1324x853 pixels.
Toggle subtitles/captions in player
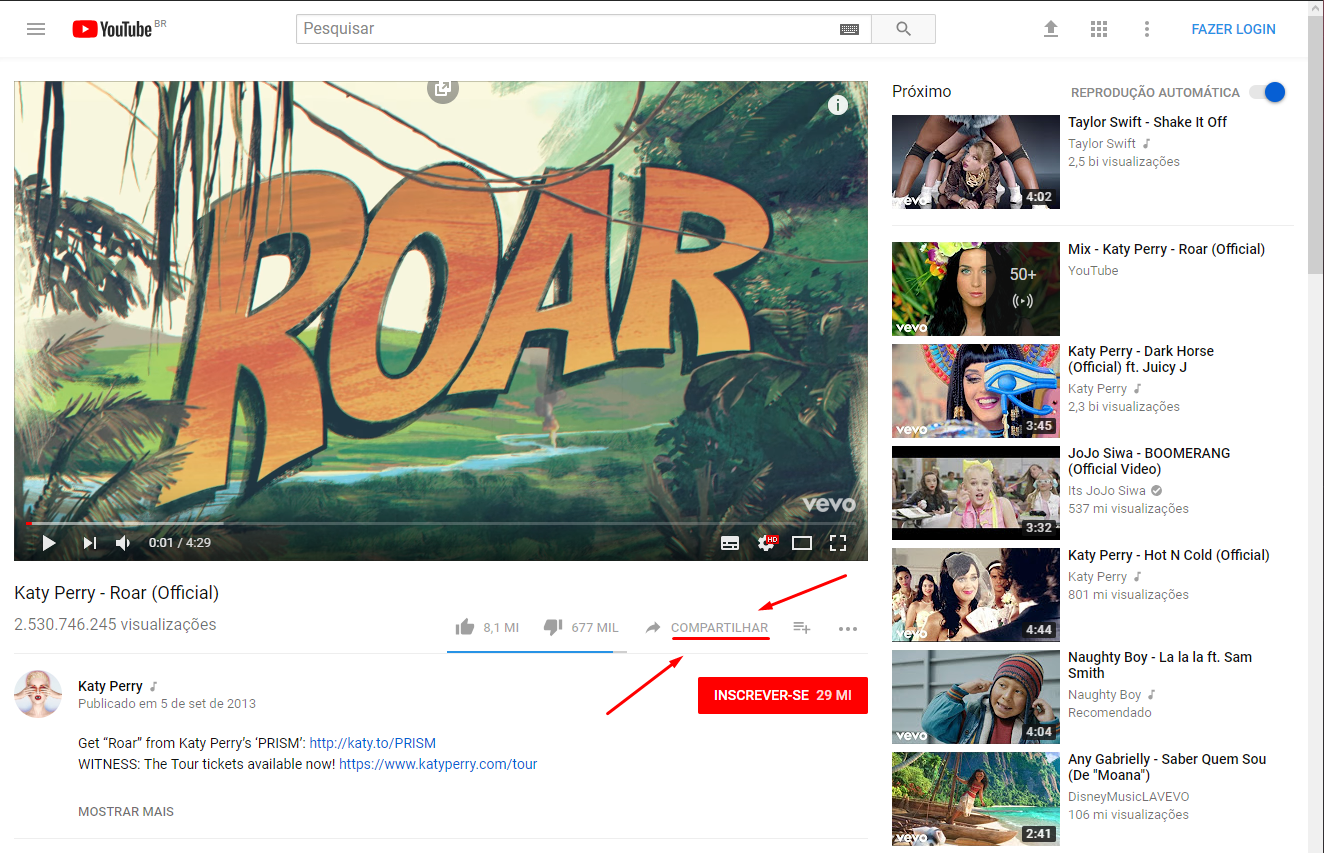(730, 543)
